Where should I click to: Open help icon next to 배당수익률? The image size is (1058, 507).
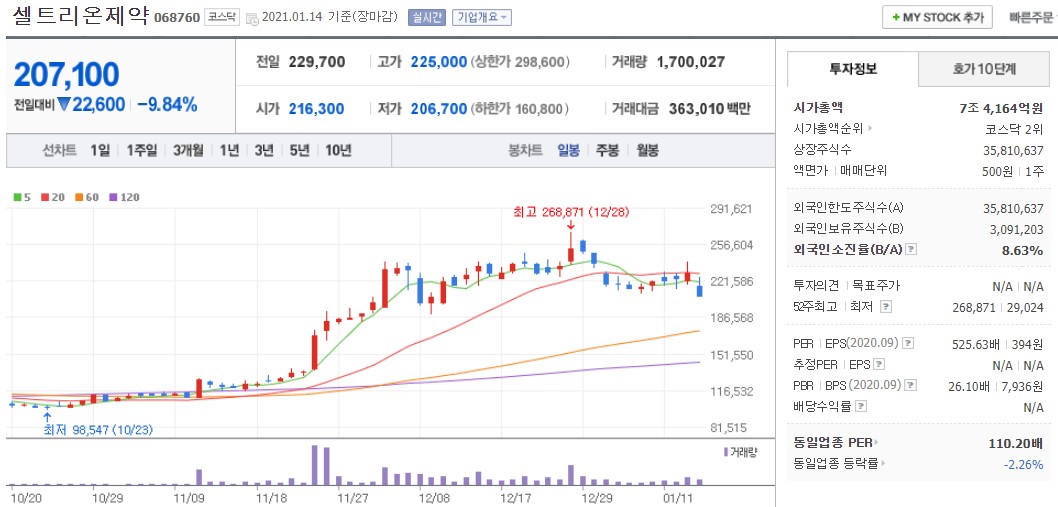click(861, 407)
